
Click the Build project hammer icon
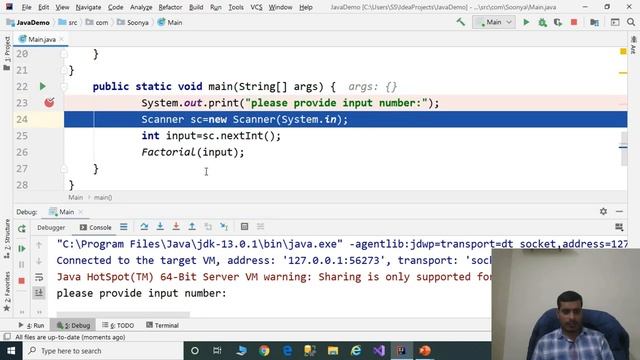(x=461, y=22)
